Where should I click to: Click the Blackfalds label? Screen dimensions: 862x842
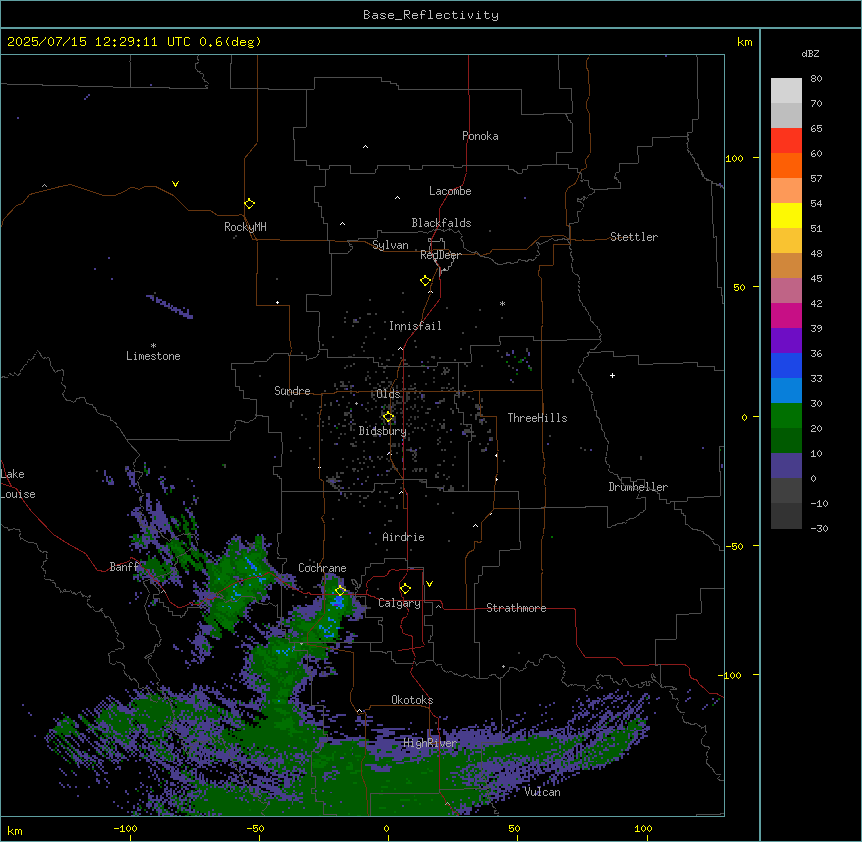[441, 223]
